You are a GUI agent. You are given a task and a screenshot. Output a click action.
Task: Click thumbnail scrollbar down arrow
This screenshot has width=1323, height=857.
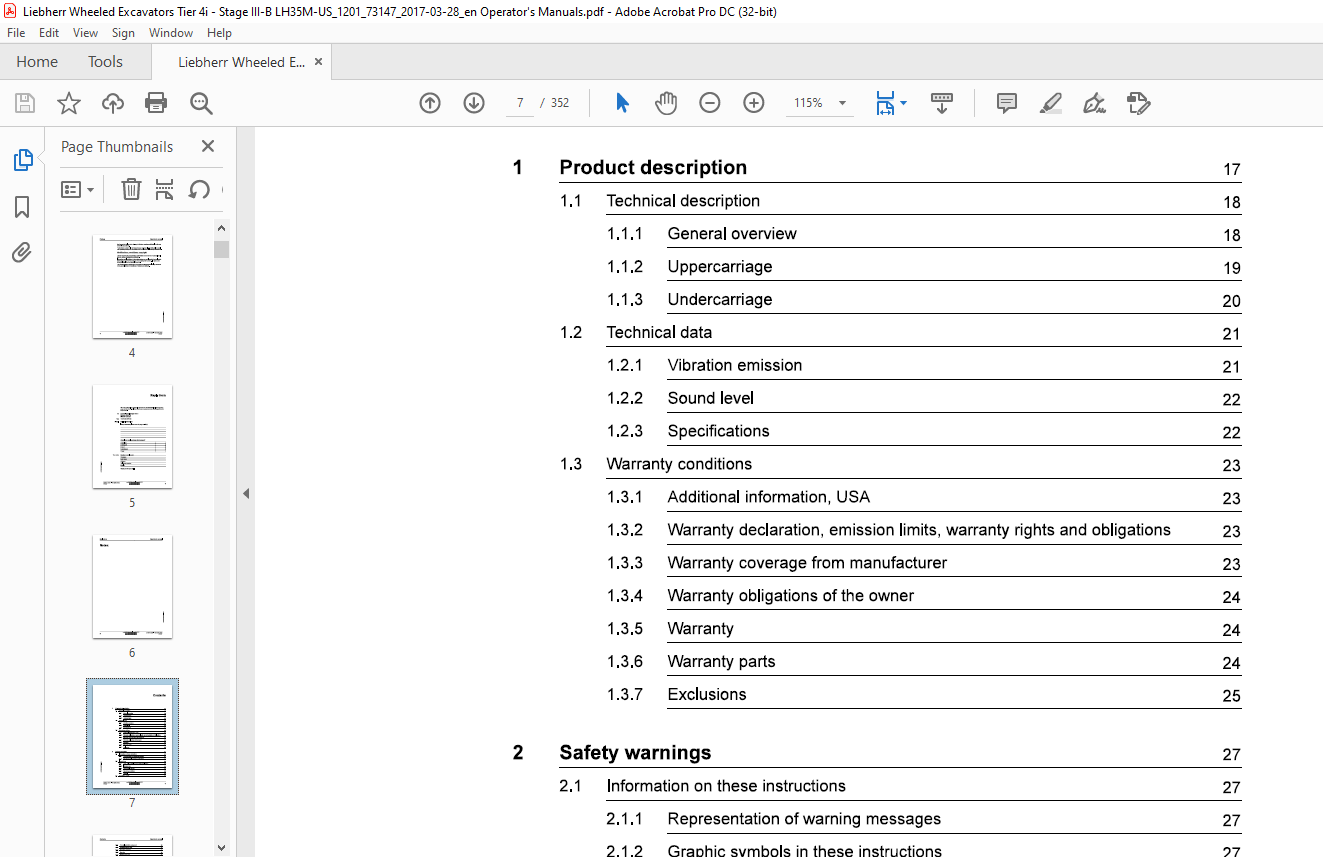tap(221, 848)
